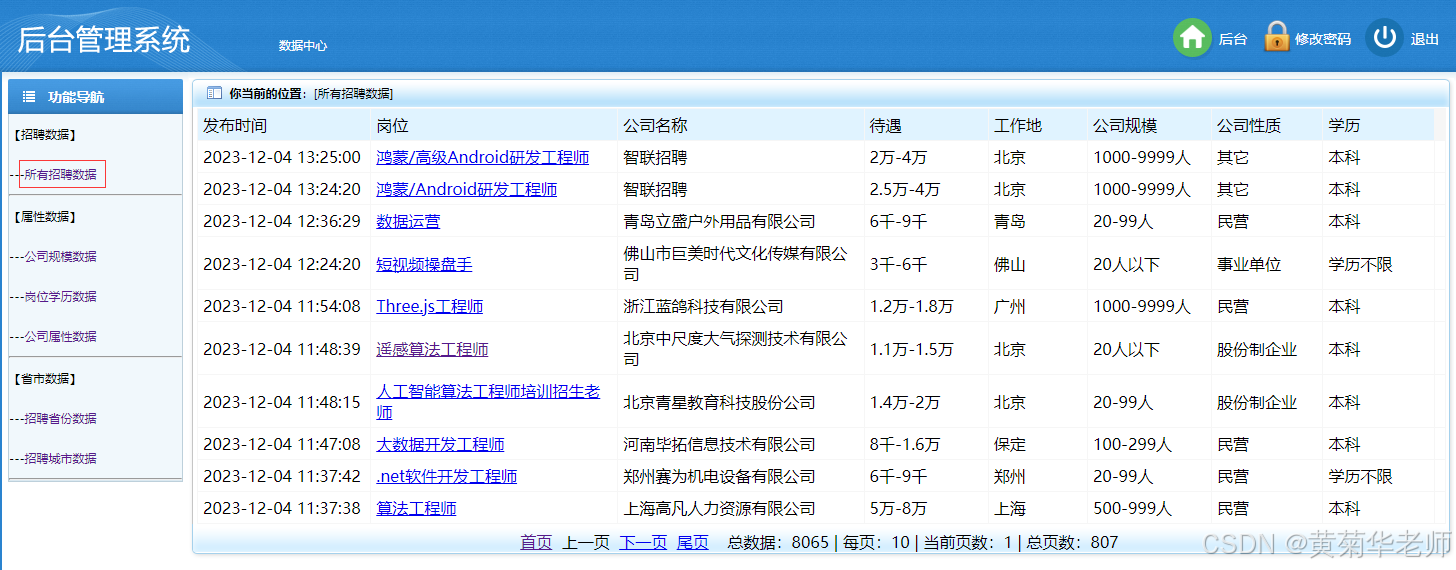
Task: Open the 遥感算法工程师 job link
Action: click(432, 349)
